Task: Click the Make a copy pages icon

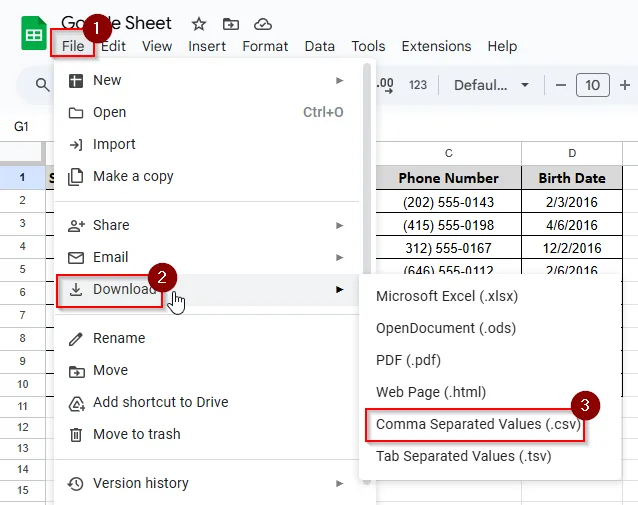Action: [76, 177]
